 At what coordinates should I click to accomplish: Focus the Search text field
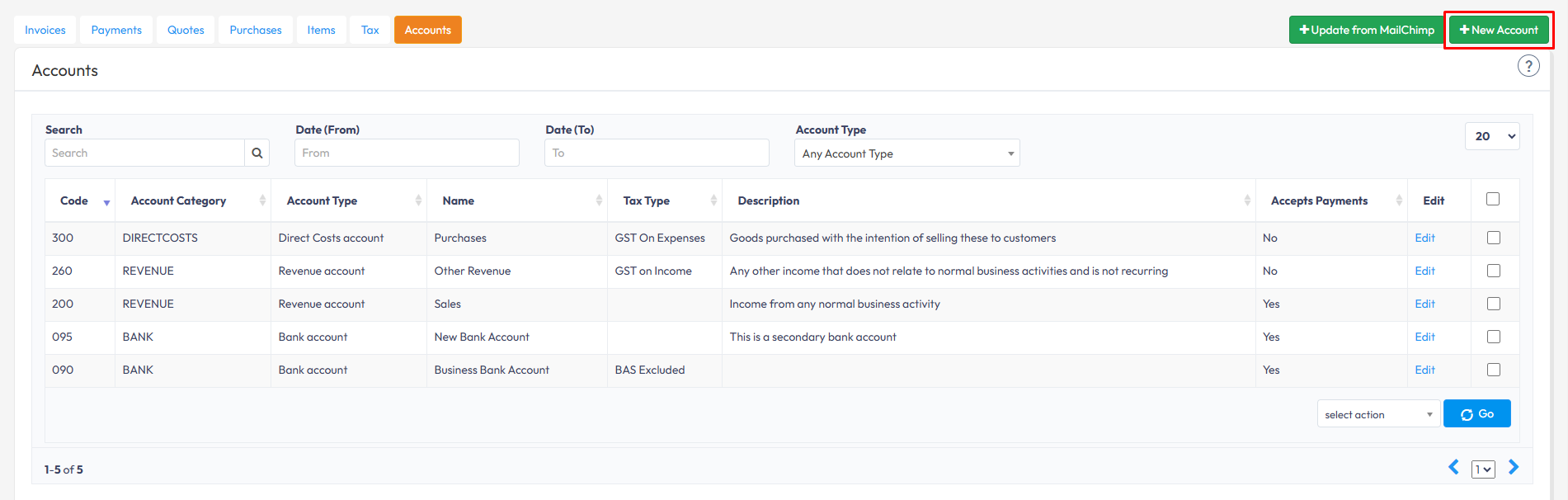(x=144, y=153)
